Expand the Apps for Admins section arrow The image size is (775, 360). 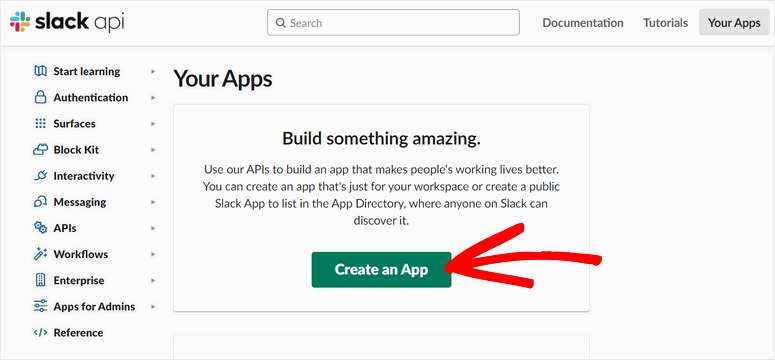[x=153, y=307]
